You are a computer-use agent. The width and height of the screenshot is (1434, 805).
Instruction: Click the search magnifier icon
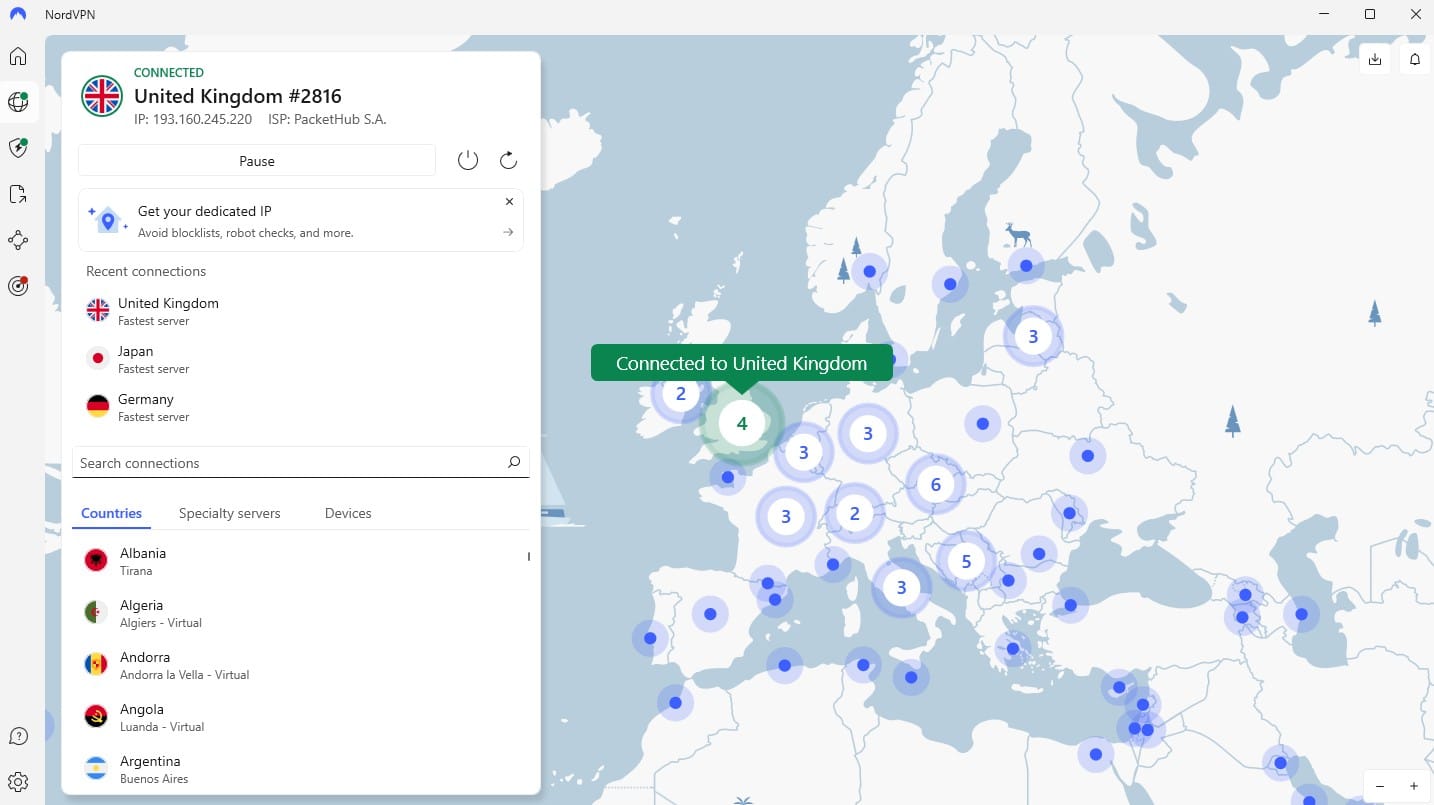tap(514, 462)
